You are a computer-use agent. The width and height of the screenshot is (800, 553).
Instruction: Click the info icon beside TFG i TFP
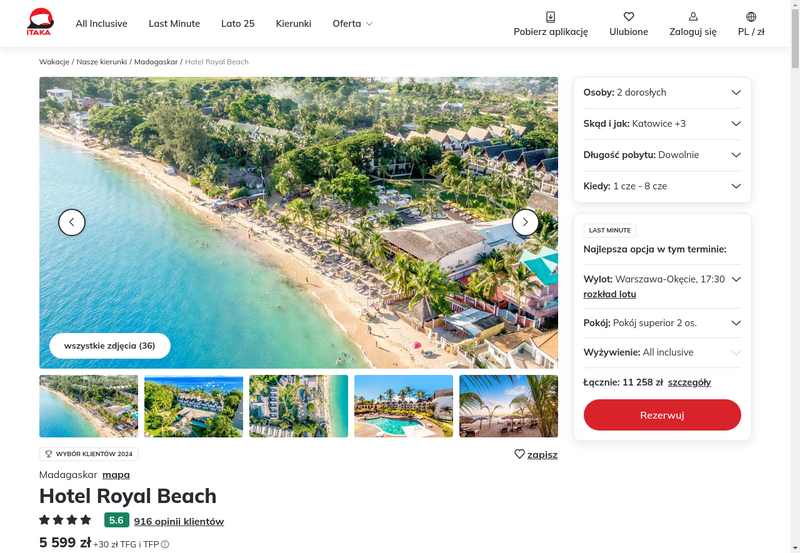(x=165, y=544)
